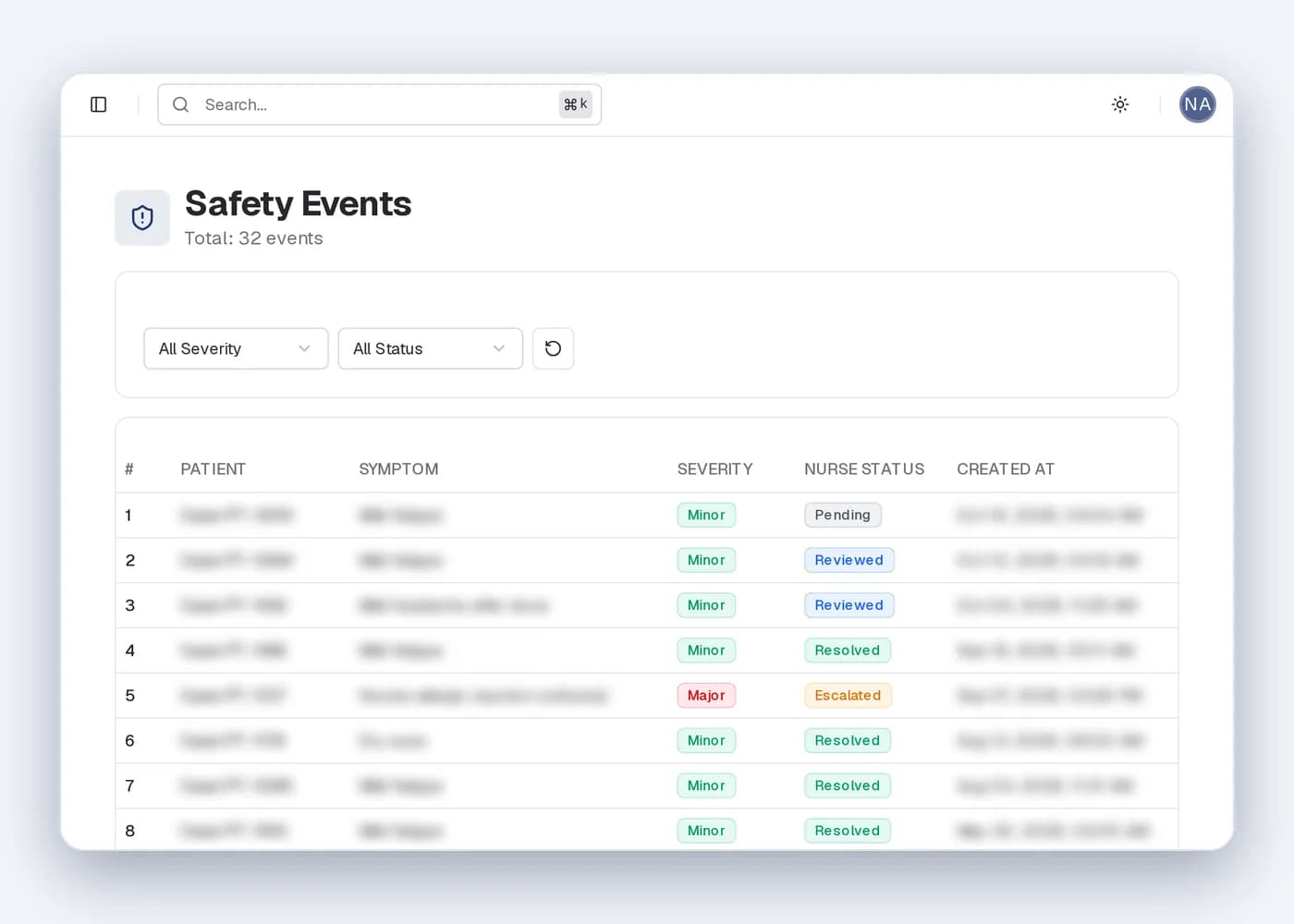The image size is (1294, 924).
Task: Click the ⌘K shortcut badge
Action: (x=576, y=104)
